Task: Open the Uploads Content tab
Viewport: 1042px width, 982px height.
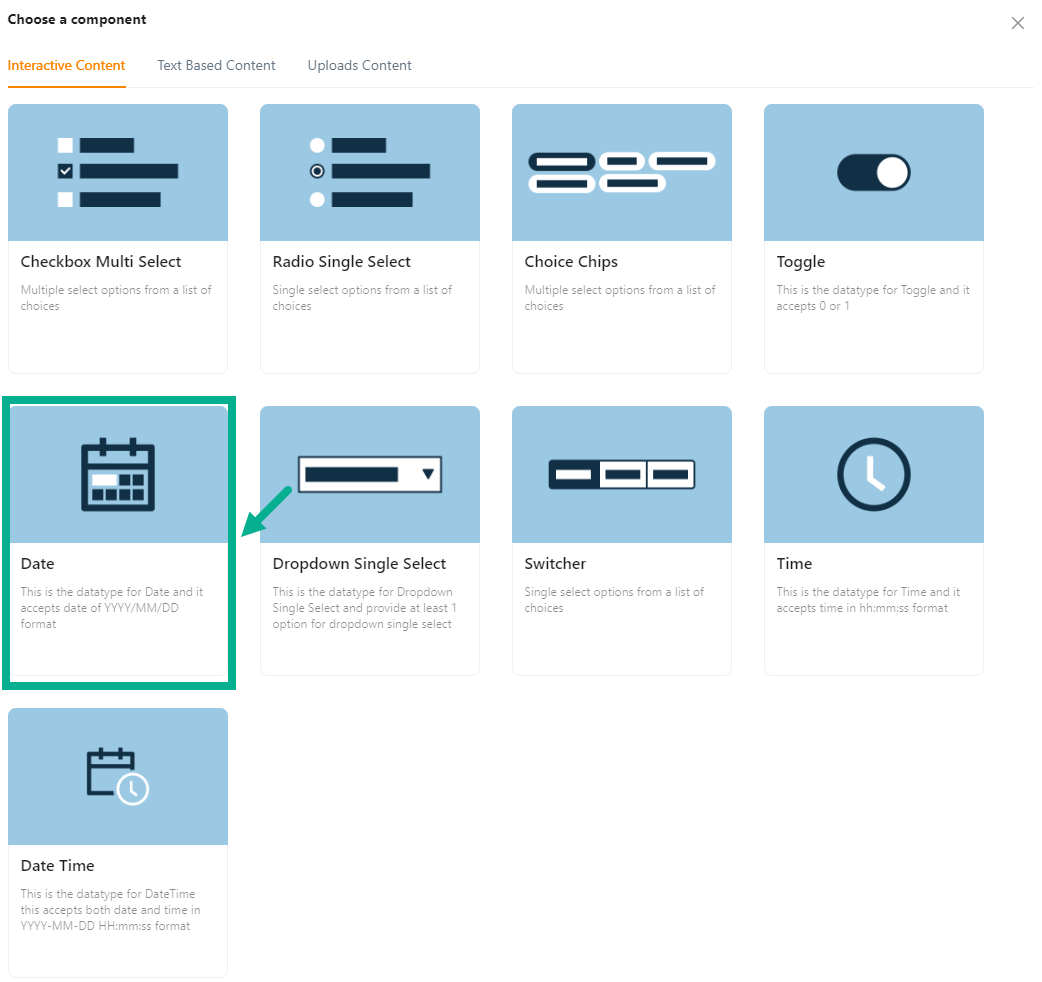Action: [x=359, y=66]
